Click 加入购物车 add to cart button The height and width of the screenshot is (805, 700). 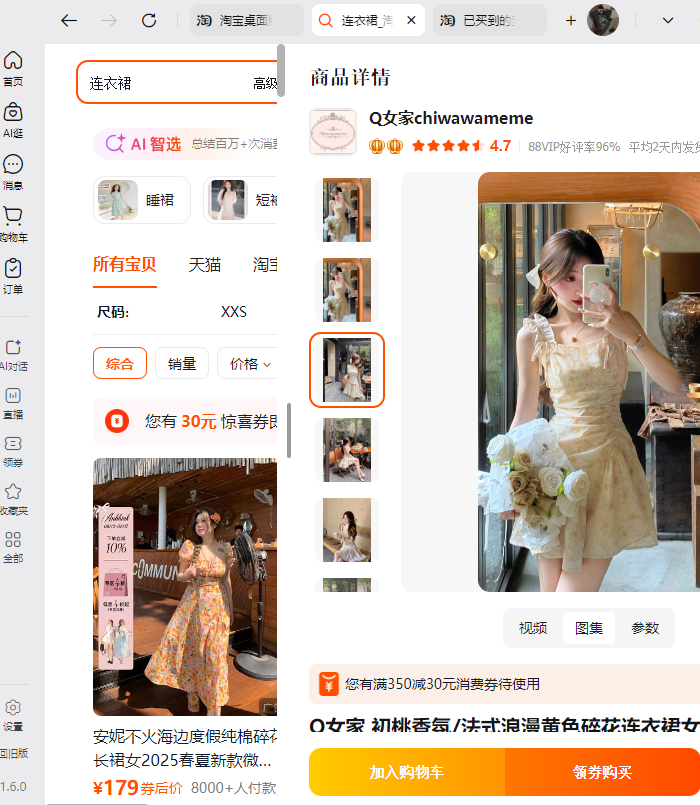[x=407, y=772]
